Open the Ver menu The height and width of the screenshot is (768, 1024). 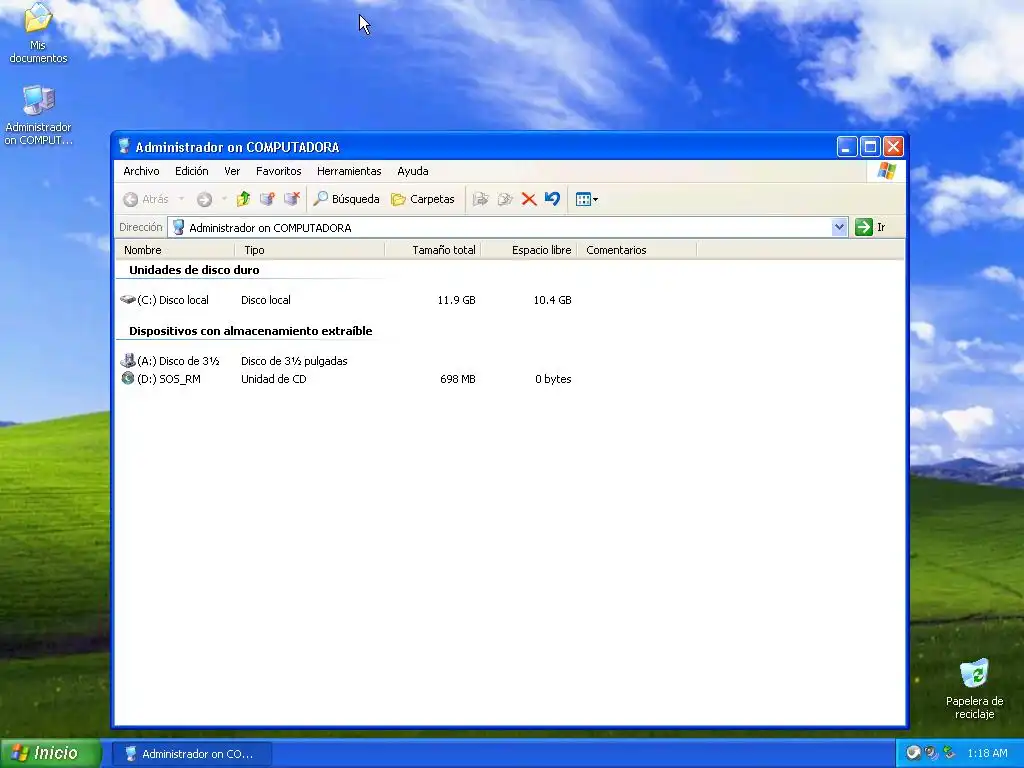pyautogui.click(x=232, y=171)
